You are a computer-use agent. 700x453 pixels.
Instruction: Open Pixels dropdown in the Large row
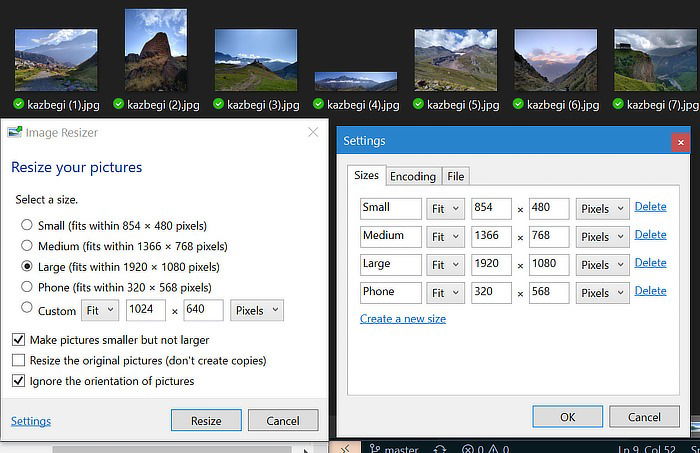pos(602,265)
